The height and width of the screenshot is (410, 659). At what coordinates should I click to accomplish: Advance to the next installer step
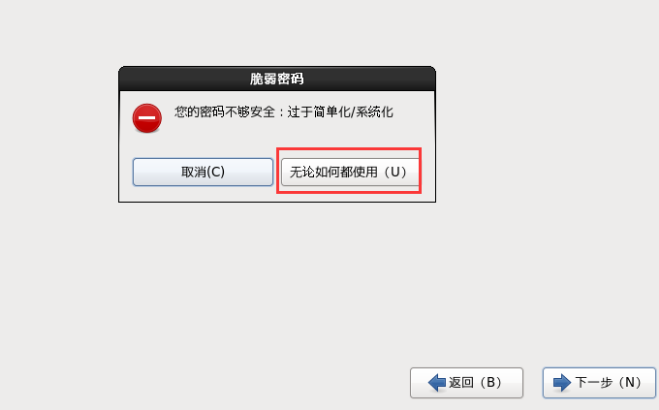599,383
